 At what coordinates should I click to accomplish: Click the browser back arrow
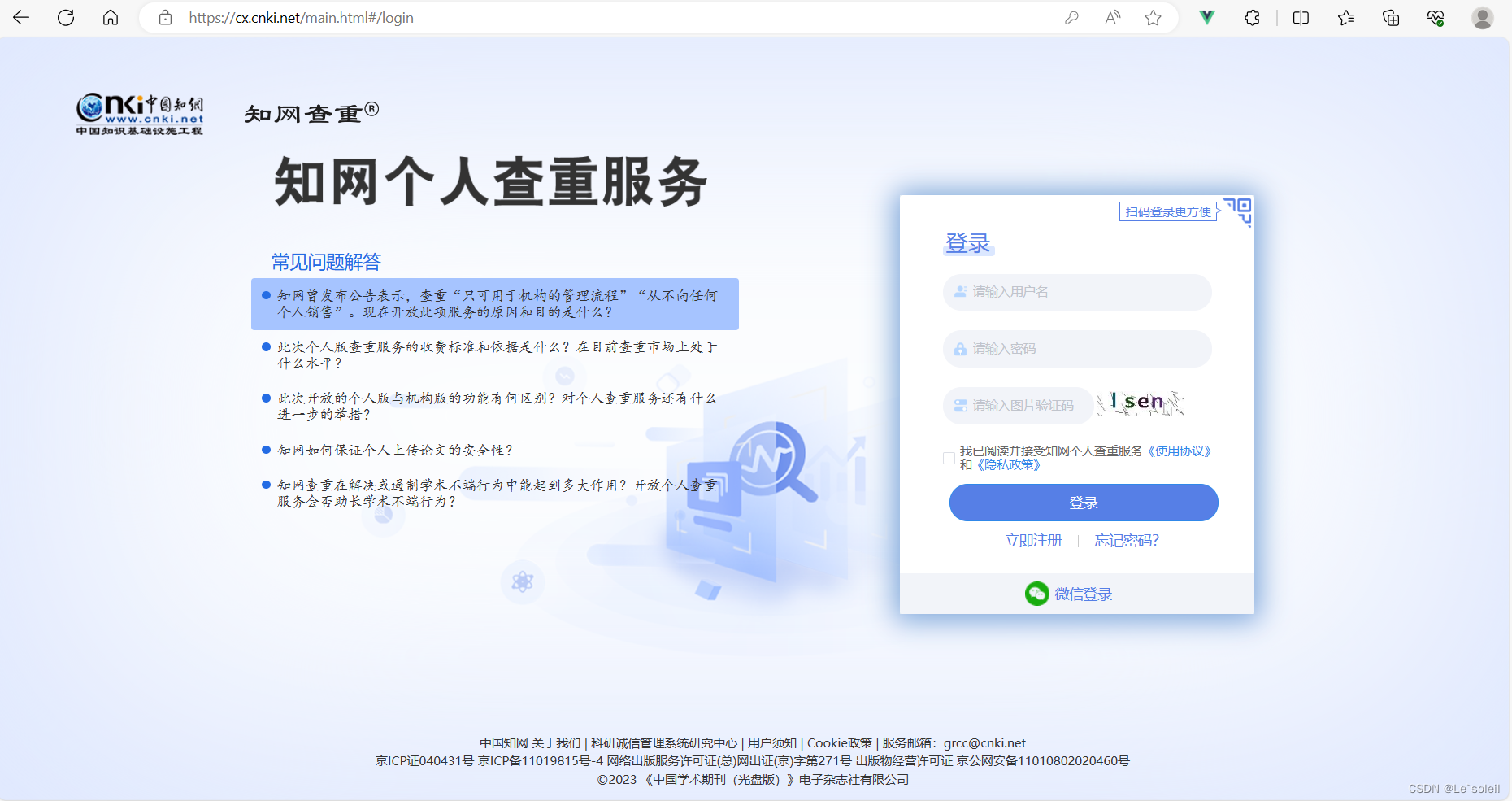[x=21, y=17]
